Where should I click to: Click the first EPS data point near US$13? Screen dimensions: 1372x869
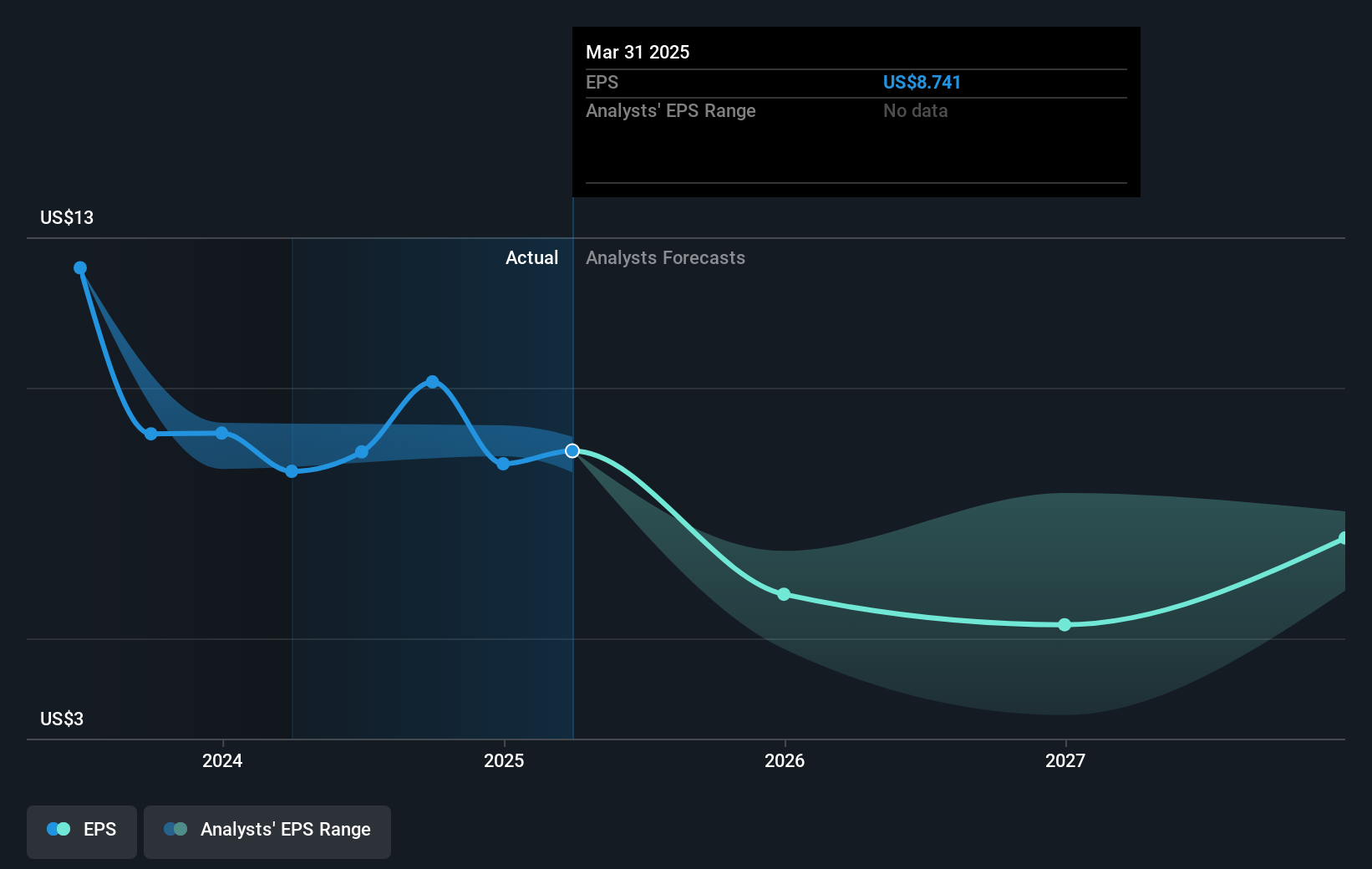80,268
